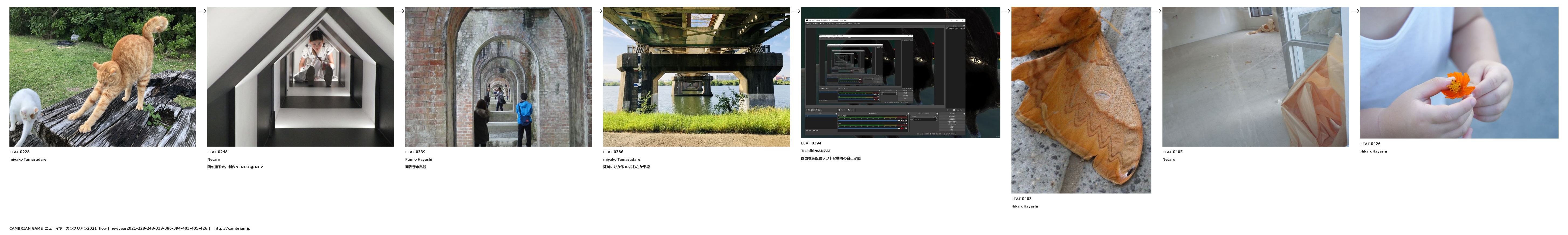Screen dimensions: 1568x235
Task: Open the child holding orange flower photo
Action: click(x=1460, y=73)
